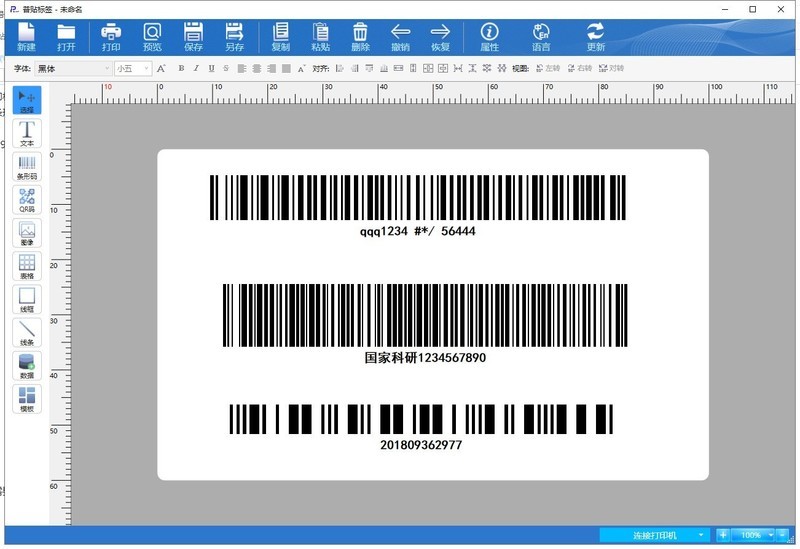Check for updates with 更新
This screenshot has height=549, width=800.
[x=595, y=37]
